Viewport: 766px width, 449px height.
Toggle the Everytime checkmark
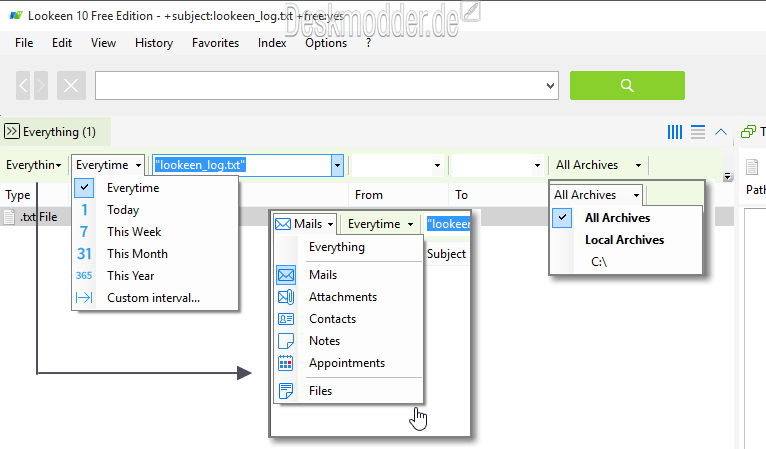click(84, 188)
